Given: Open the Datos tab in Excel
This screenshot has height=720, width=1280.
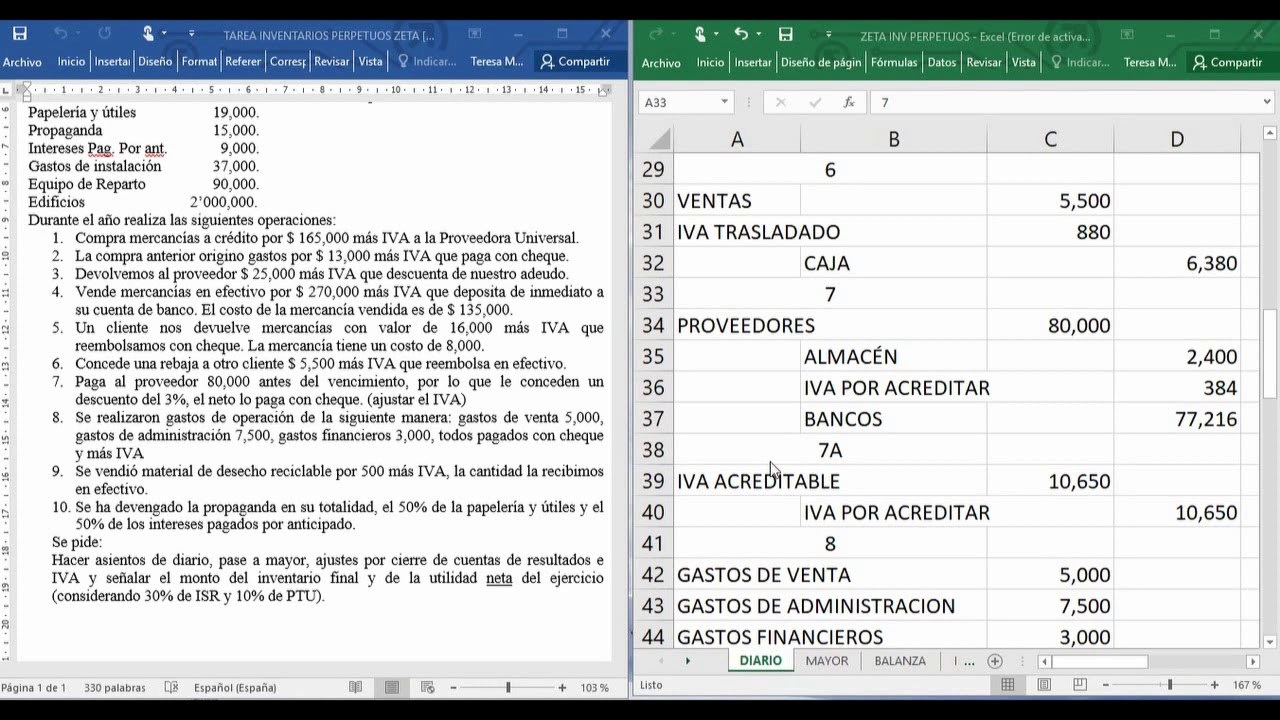Looking at the screenshot, I should pyautogui.click(x=942, y=62).
